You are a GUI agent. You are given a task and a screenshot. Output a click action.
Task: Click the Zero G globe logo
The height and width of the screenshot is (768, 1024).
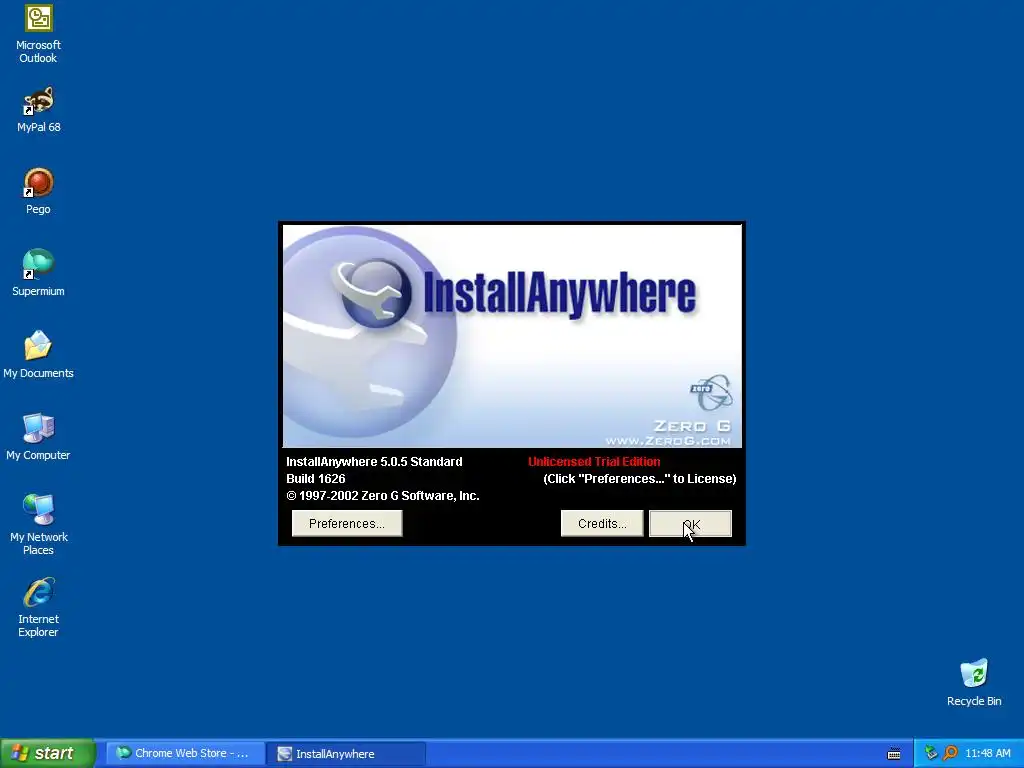[712, 392]
